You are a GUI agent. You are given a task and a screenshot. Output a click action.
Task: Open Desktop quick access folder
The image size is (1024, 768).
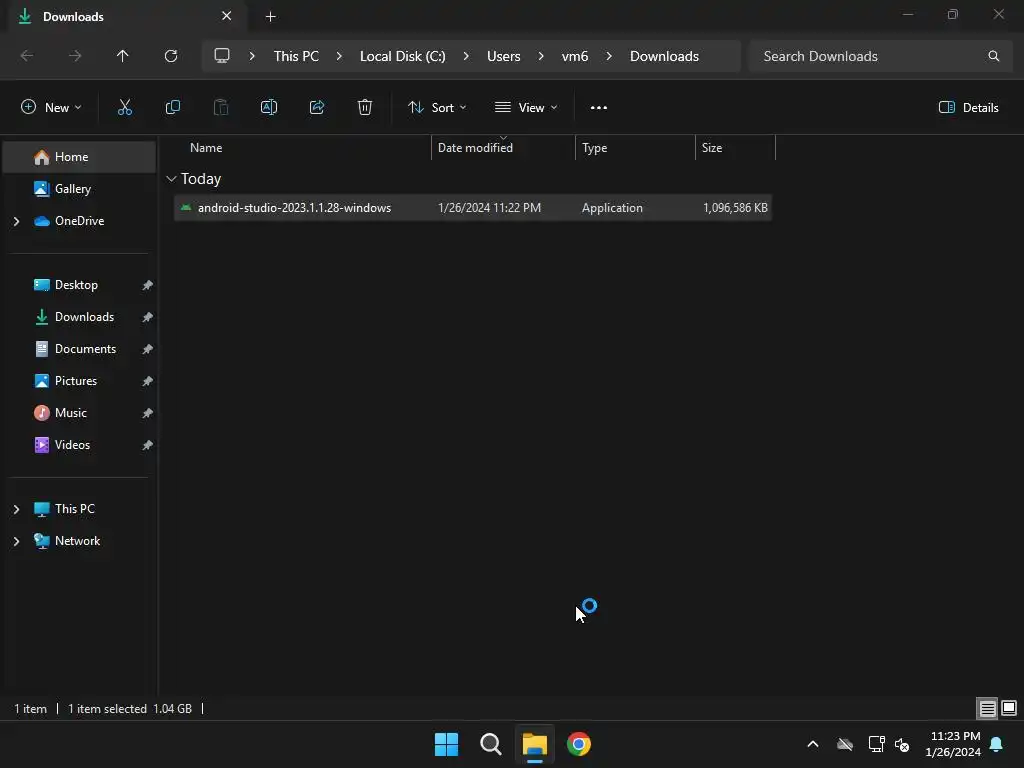pos(76,285)
